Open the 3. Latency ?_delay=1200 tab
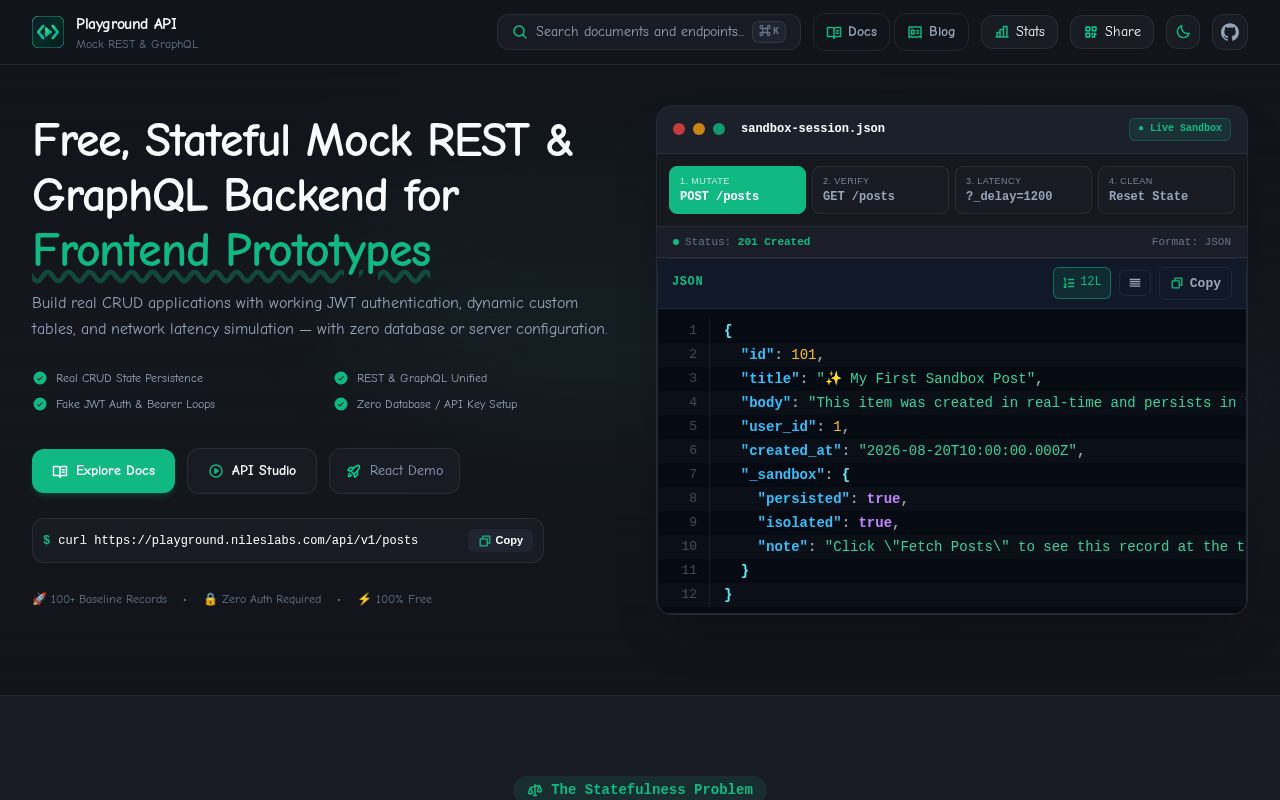The width and height of the screenshot is (1280, 800). (x=1023, y=190)
